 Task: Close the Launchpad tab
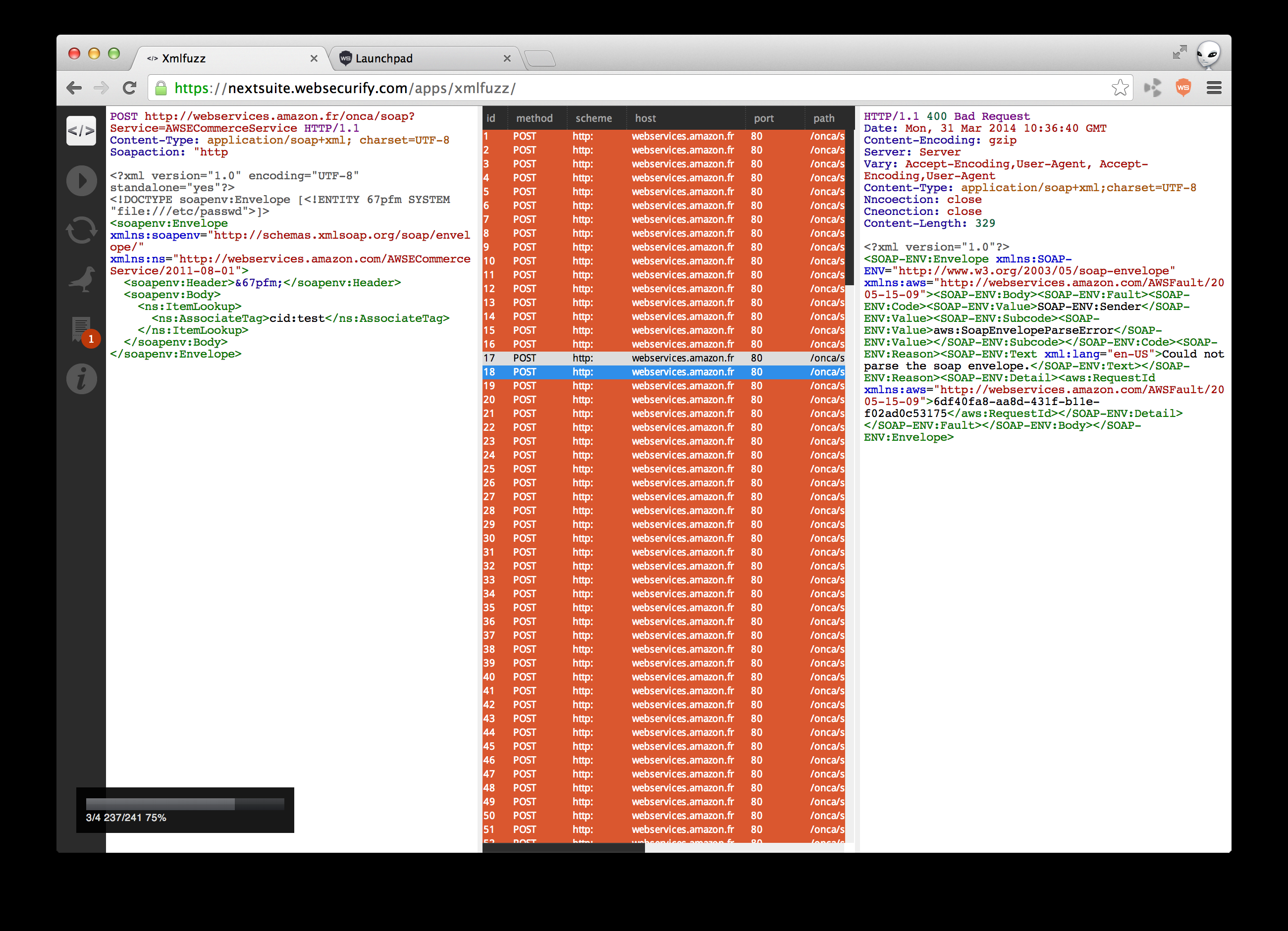(507, 58)
